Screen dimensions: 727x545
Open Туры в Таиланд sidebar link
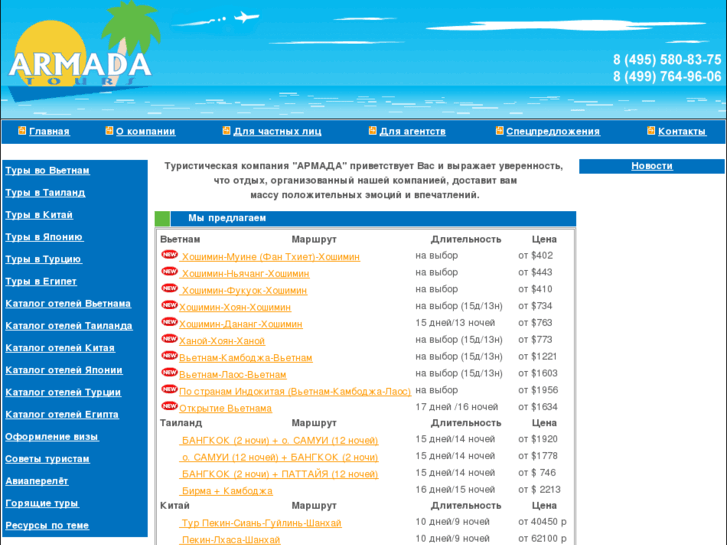[x=45, y=193]
